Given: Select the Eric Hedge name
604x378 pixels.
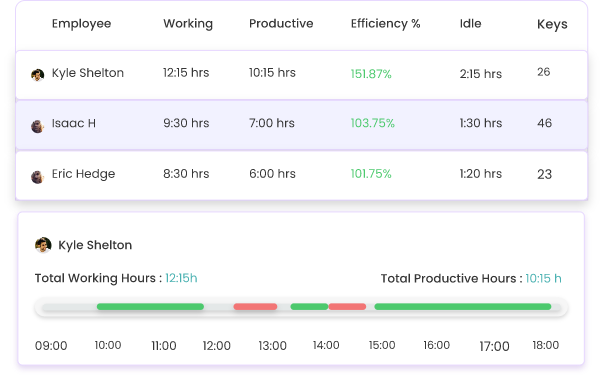Looking at the screenshot, I should point(83,174).
